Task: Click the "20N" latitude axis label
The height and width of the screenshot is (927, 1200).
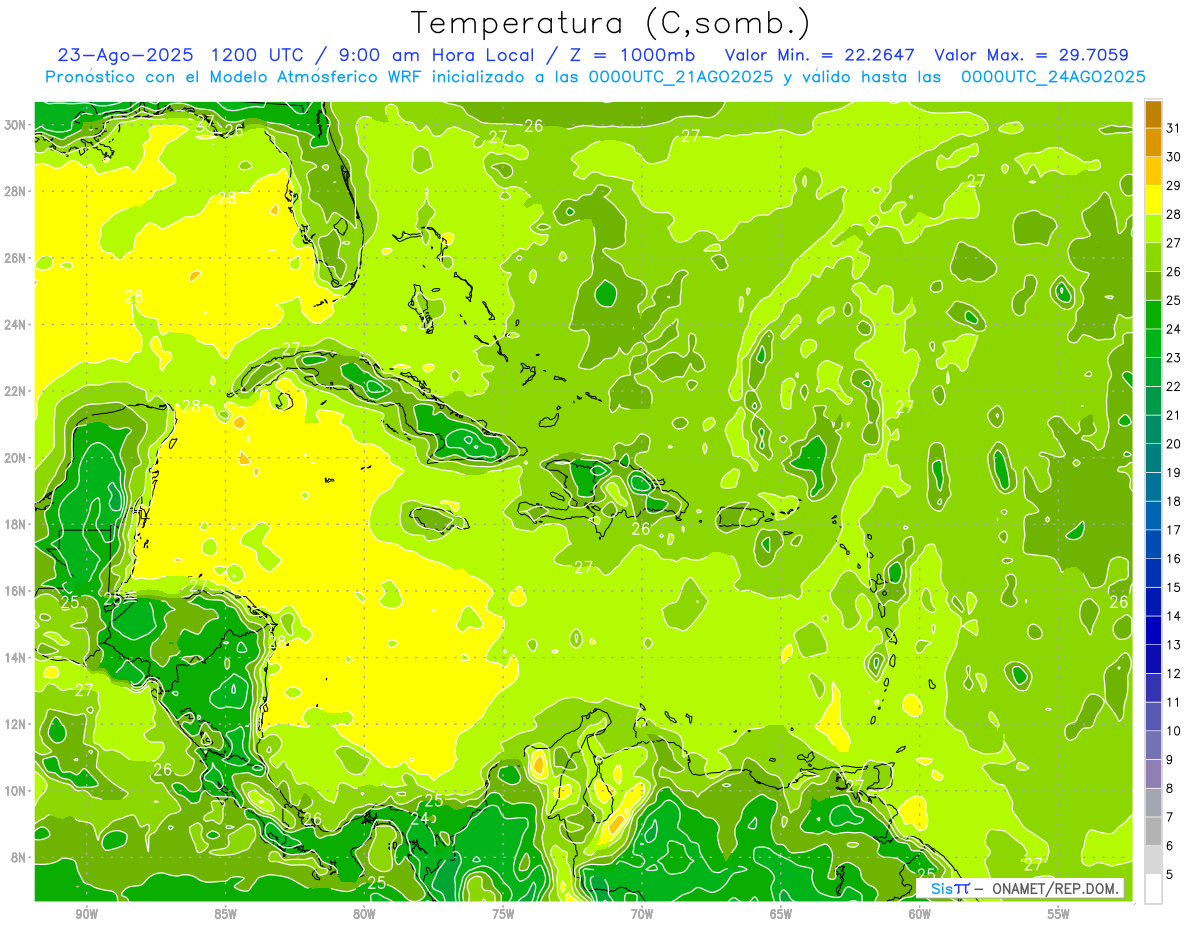Action: click(15, 458)
